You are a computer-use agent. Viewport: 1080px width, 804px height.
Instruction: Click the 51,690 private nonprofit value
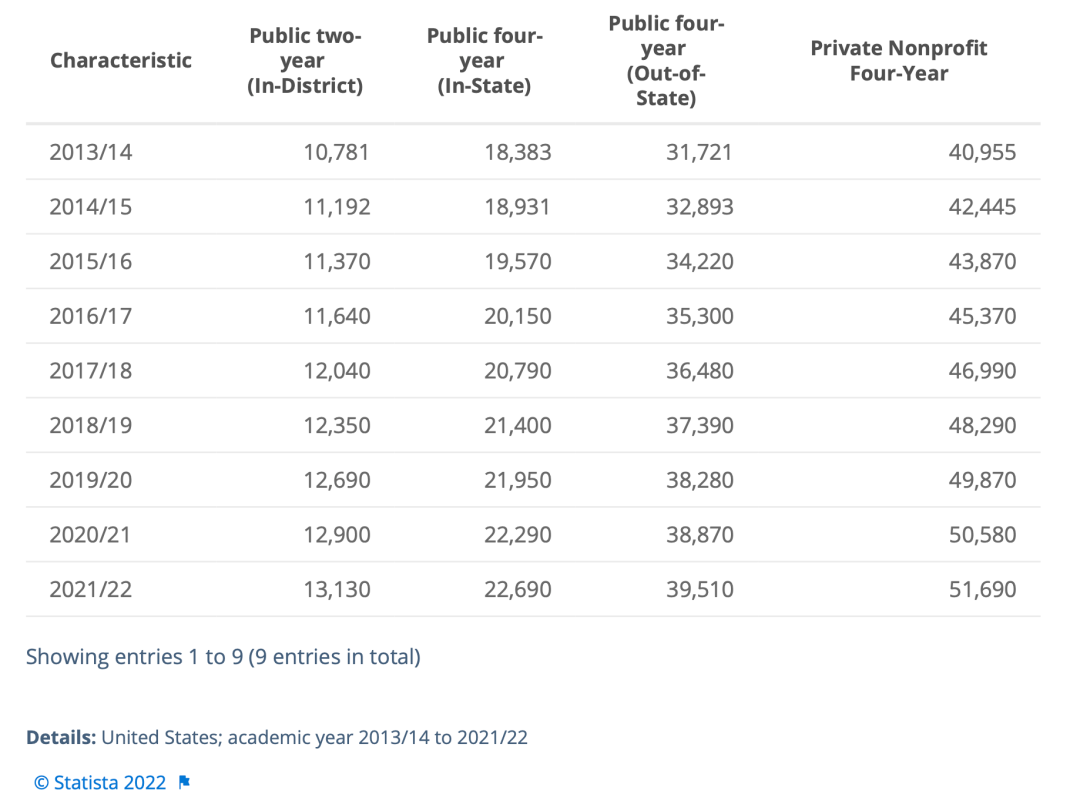tap(982, 589)
